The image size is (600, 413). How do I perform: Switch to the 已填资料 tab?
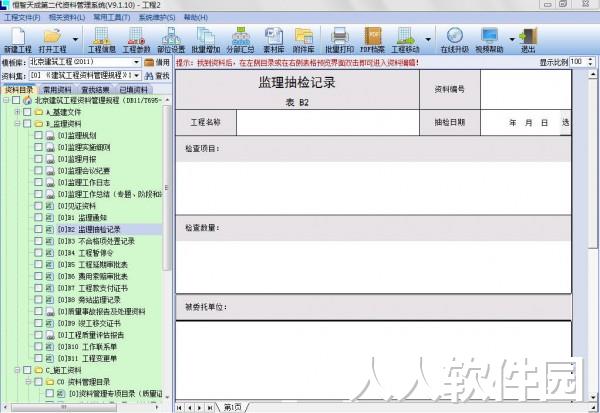tap(134, 90)
